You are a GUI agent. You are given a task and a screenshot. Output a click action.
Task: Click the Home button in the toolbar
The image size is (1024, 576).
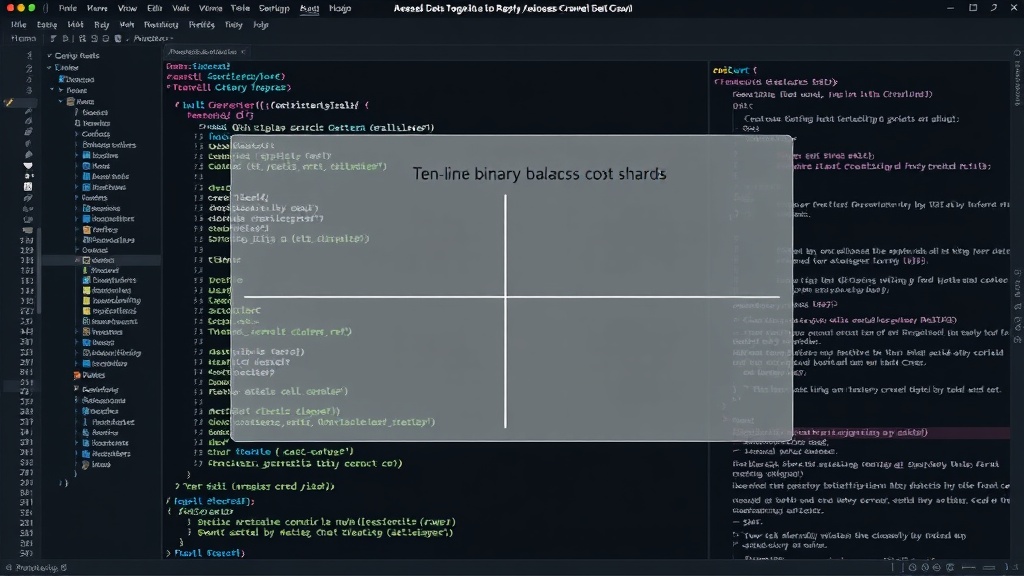(x=24, y=39)
